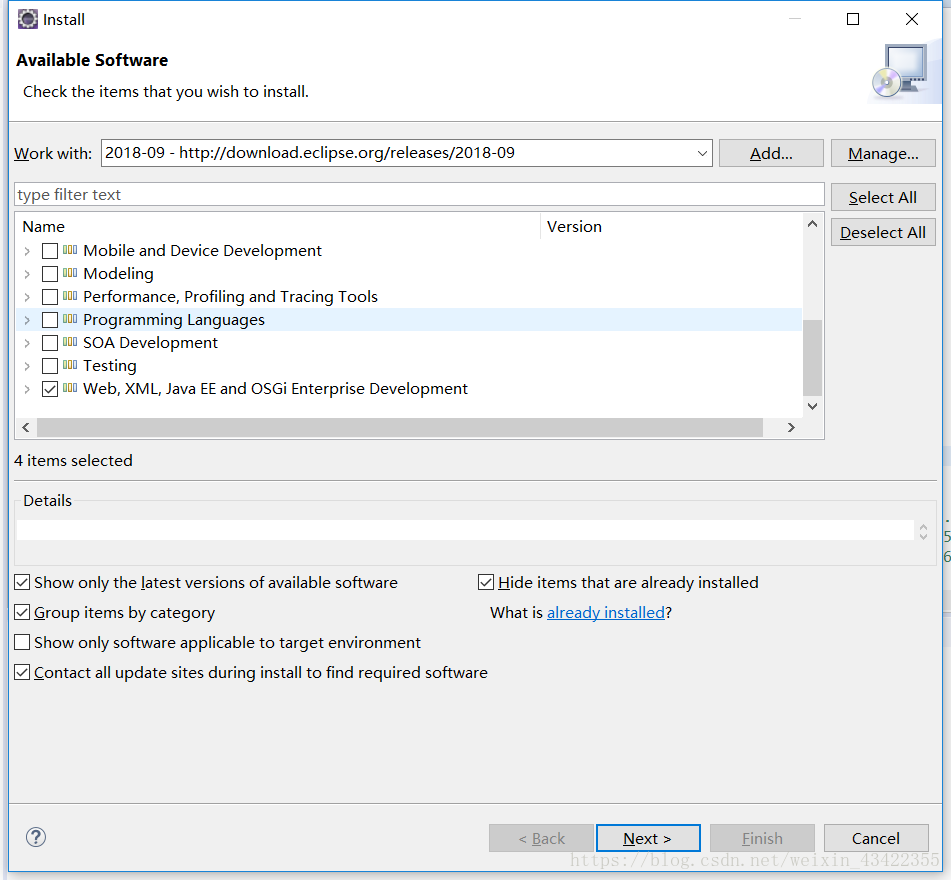Check the Mobile and Device Development checkbox
This screenshot has height=880, width=951.
click(x=50, y=250)
